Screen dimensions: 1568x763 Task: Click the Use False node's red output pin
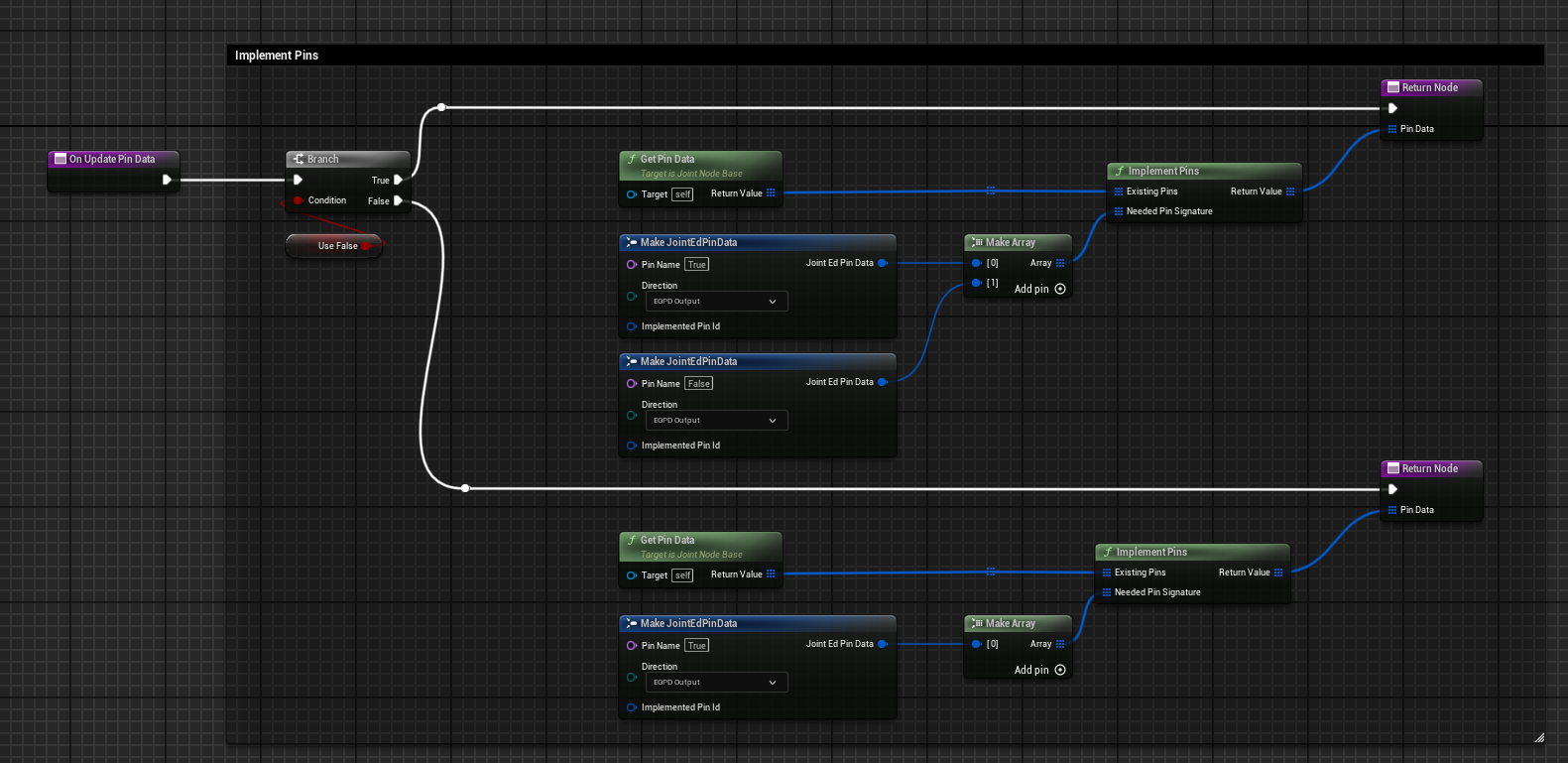point(366,246)
